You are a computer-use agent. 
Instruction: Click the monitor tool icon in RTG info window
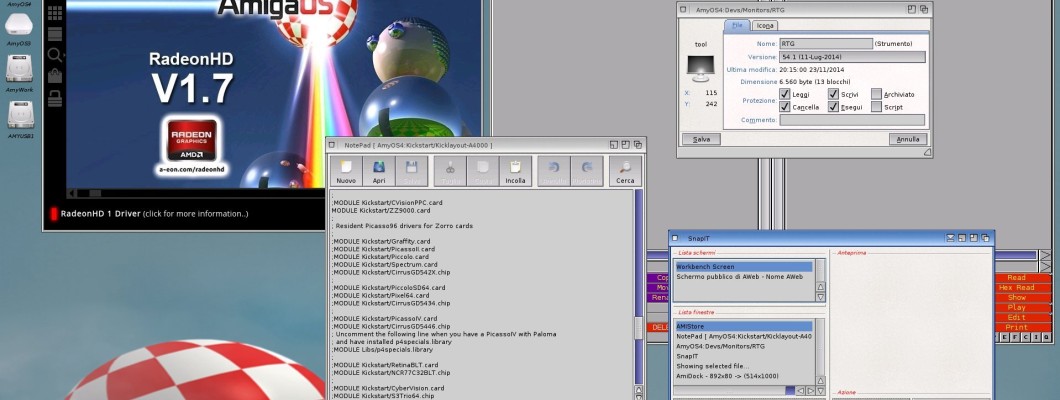click(700, 68)
